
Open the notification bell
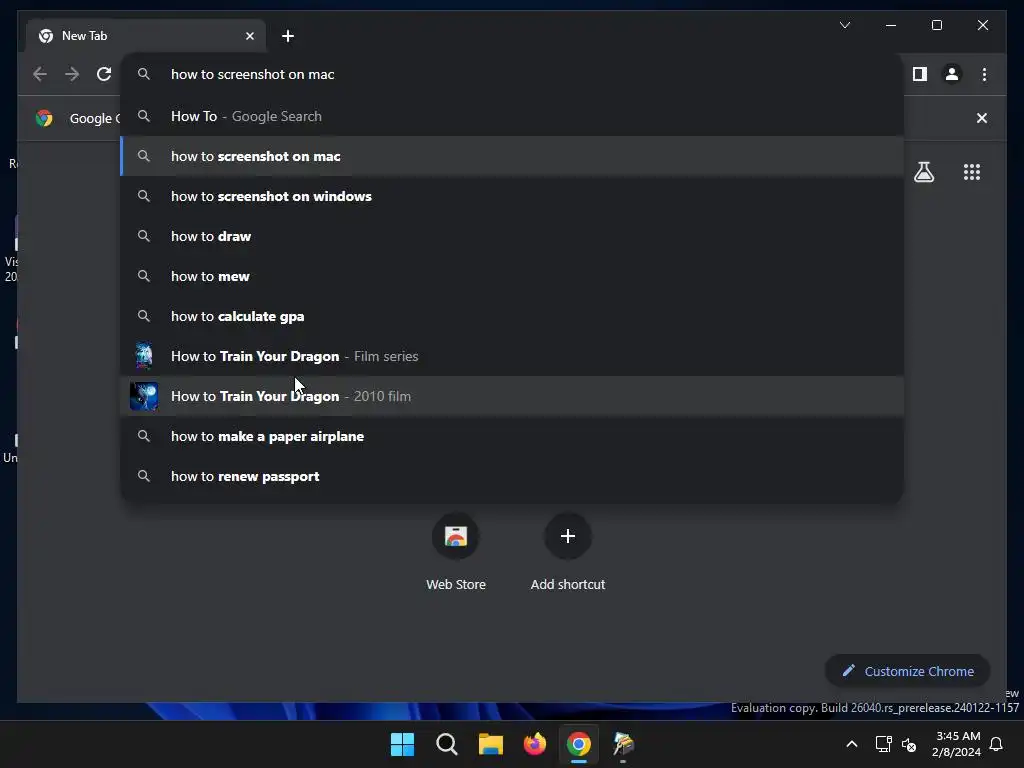[996, 744]
